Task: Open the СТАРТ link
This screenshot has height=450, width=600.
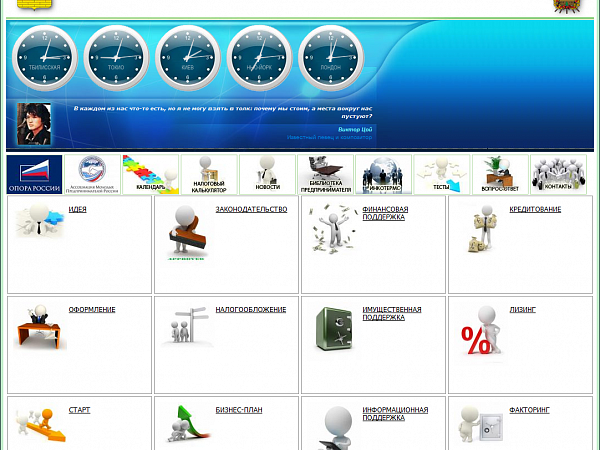Action: [79, 410]
